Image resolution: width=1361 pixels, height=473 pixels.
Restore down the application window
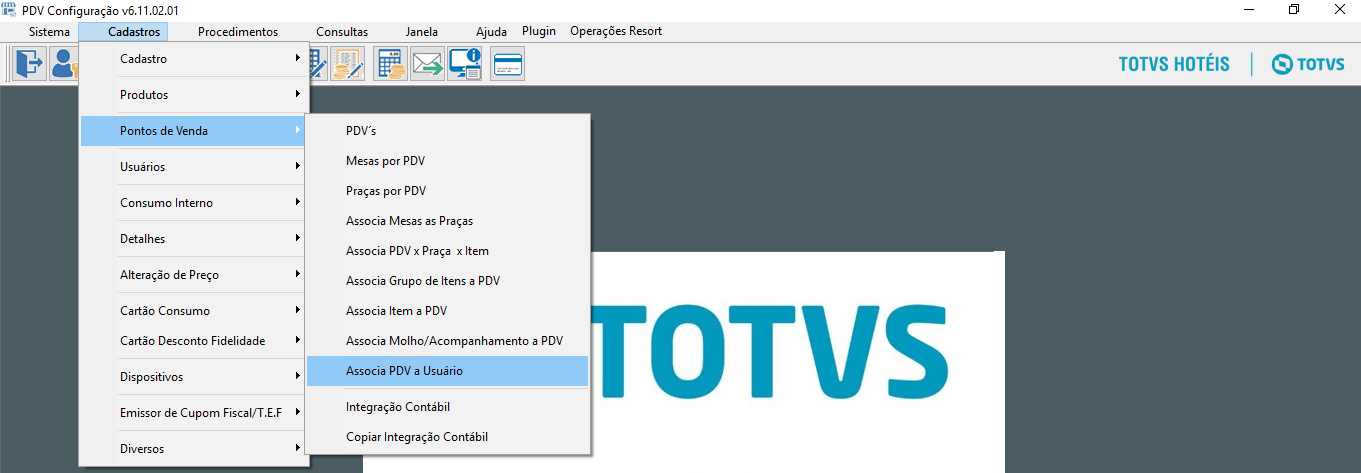point(1294,9)
